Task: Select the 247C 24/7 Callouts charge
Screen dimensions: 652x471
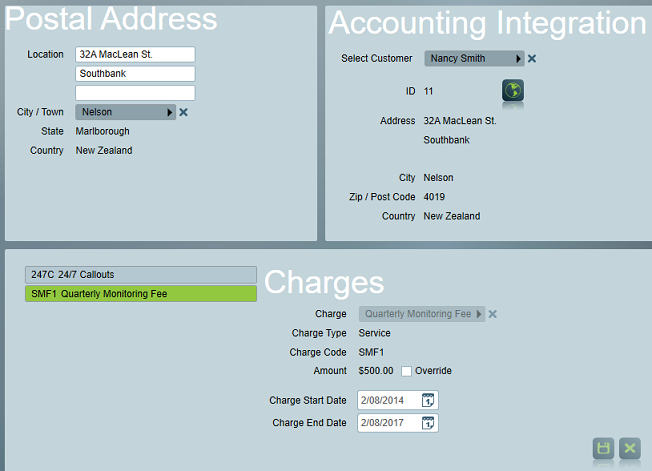Action: [140, 275]
